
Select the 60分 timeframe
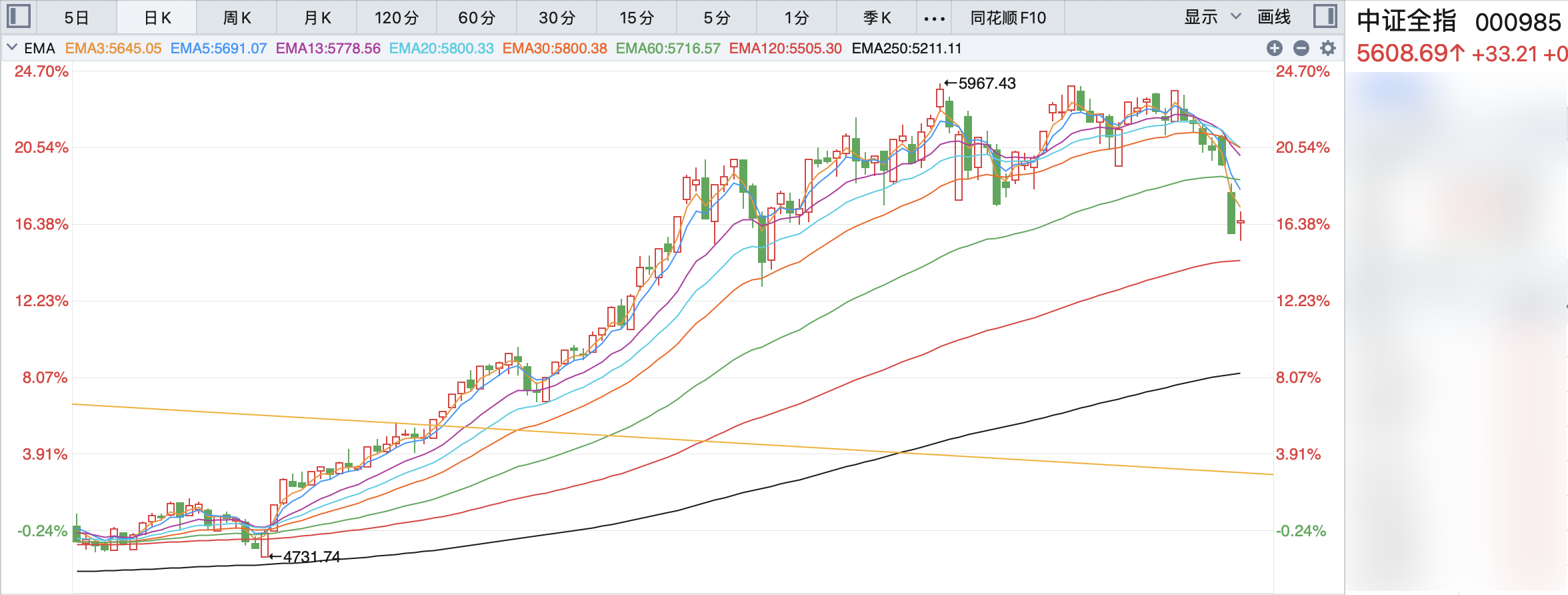[x=477, y=18]
